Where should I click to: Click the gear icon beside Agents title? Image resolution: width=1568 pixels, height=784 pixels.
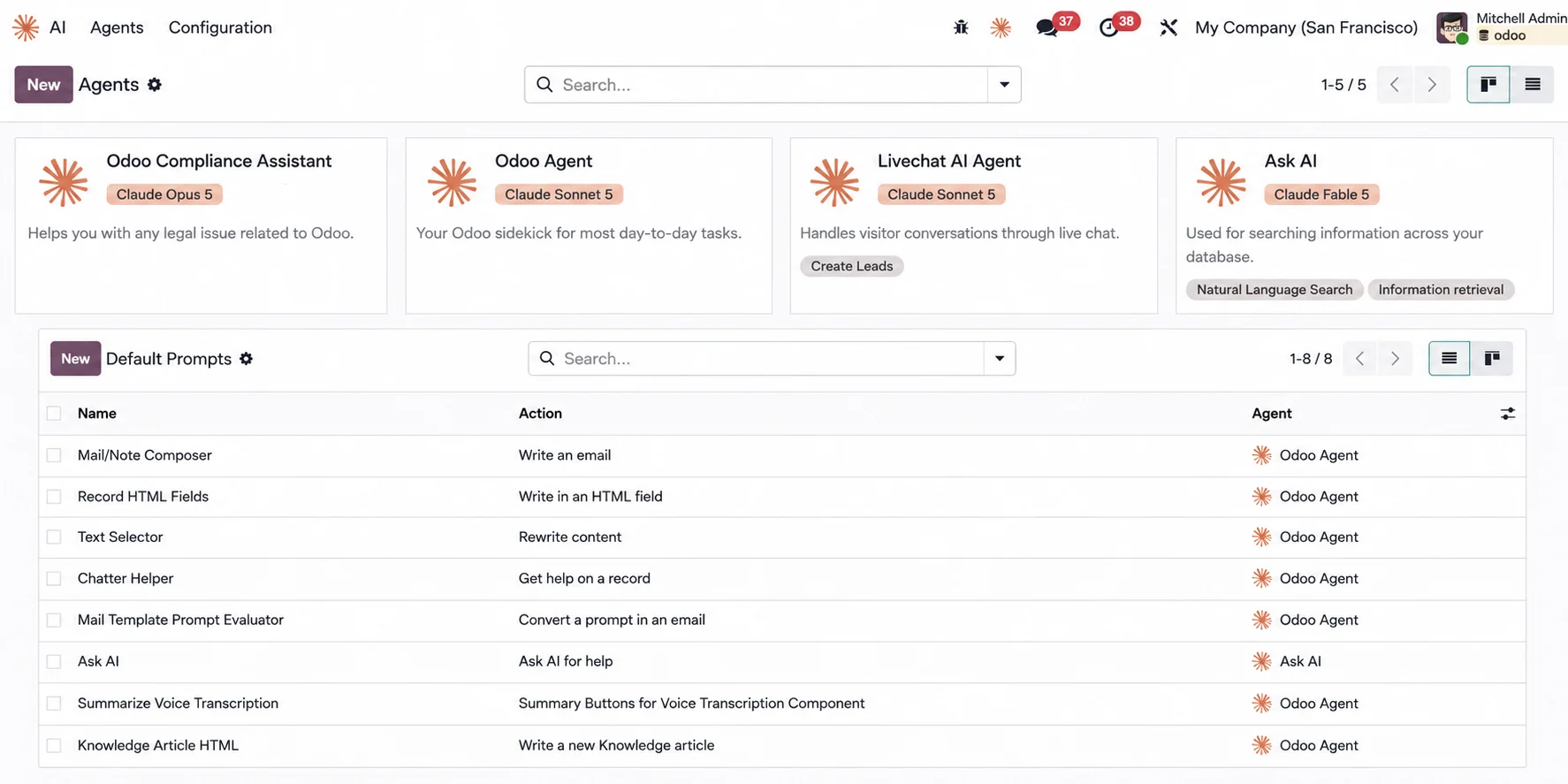point(155,85)
